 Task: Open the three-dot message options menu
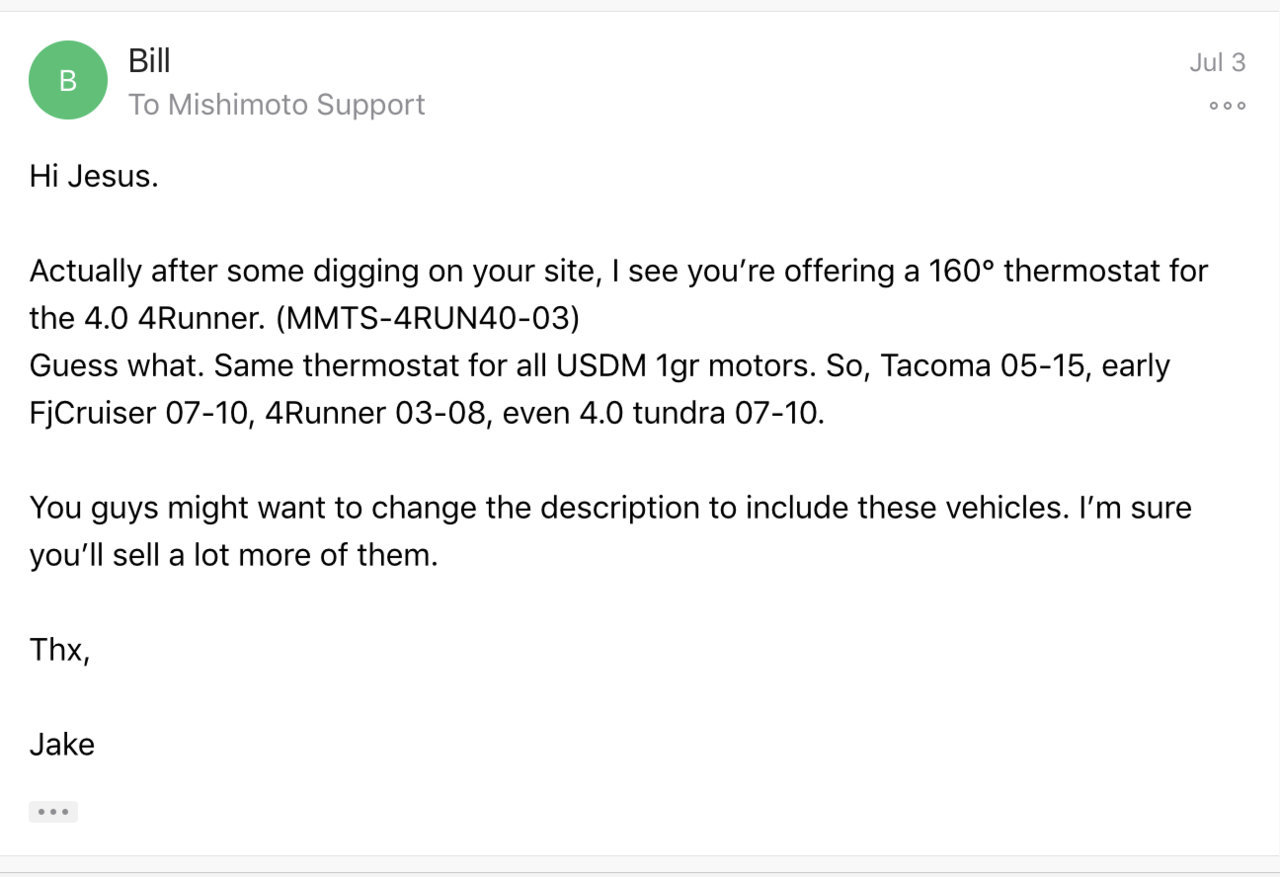point(1227,105)
